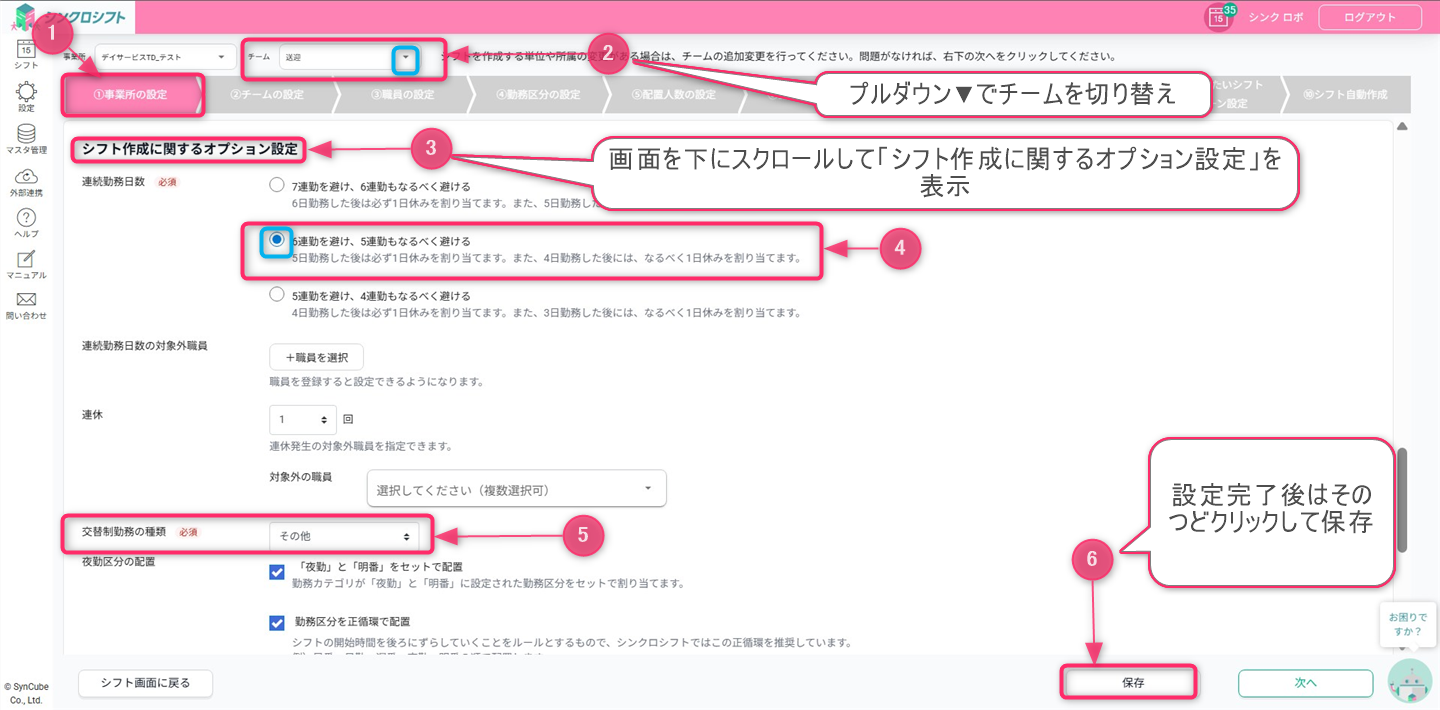1440x710 pixels.
Task: Click the ＋職員を選択 button
Action: (x=316, y=357)
